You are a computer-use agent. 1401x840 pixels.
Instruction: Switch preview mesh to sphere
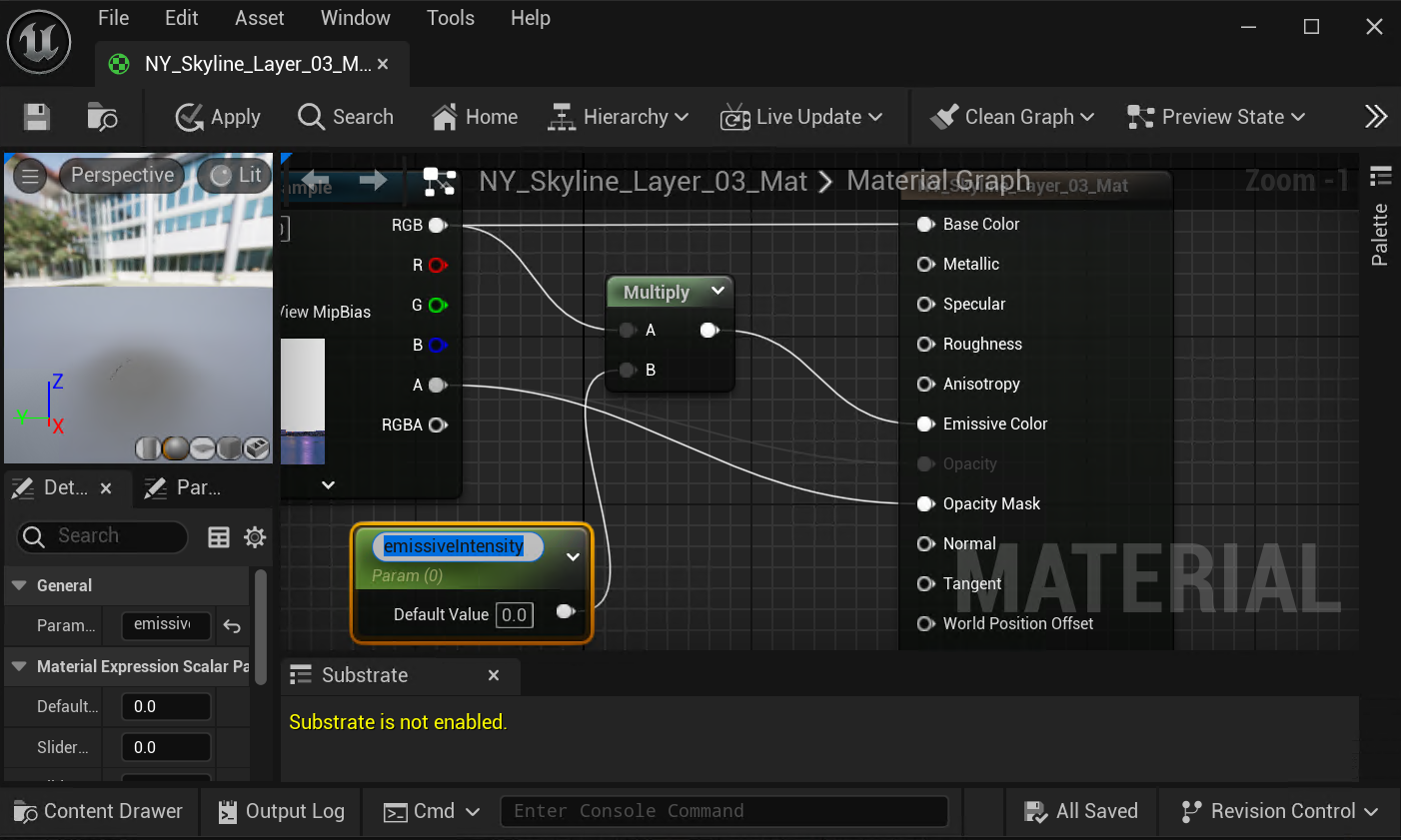coord(175,448)
